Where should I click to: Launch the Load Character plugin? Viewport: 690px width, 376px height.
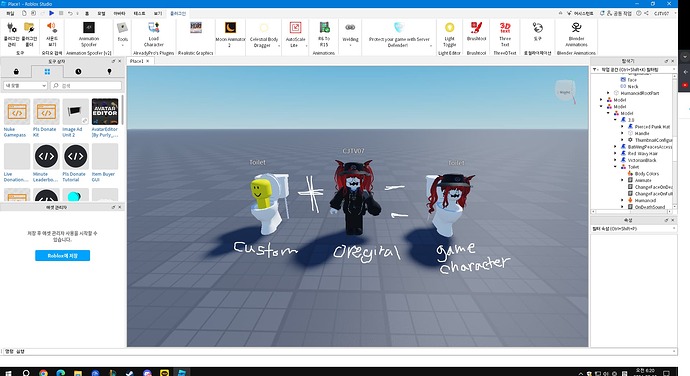point(154,34)
